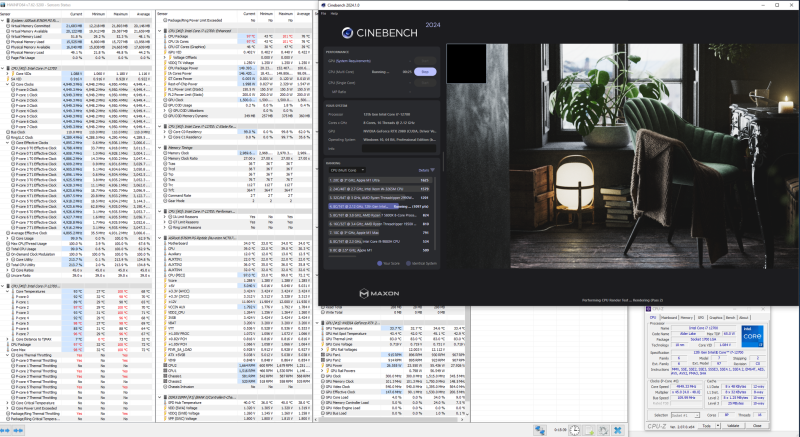
Task: Switch to the About tab in CPU-Z
Action: (743, 318)
